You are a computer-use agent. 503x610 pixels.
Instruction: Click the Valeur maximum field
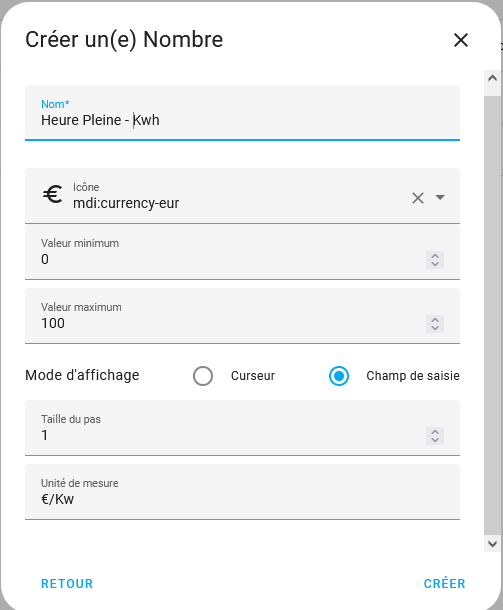click(x=242, y=316)
